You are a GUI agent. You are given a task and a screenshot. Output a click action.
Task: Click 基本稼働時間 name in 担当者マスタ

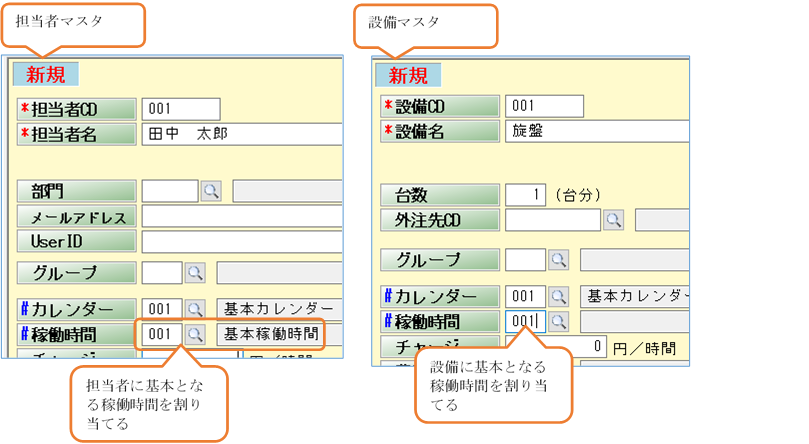(271, 334)
